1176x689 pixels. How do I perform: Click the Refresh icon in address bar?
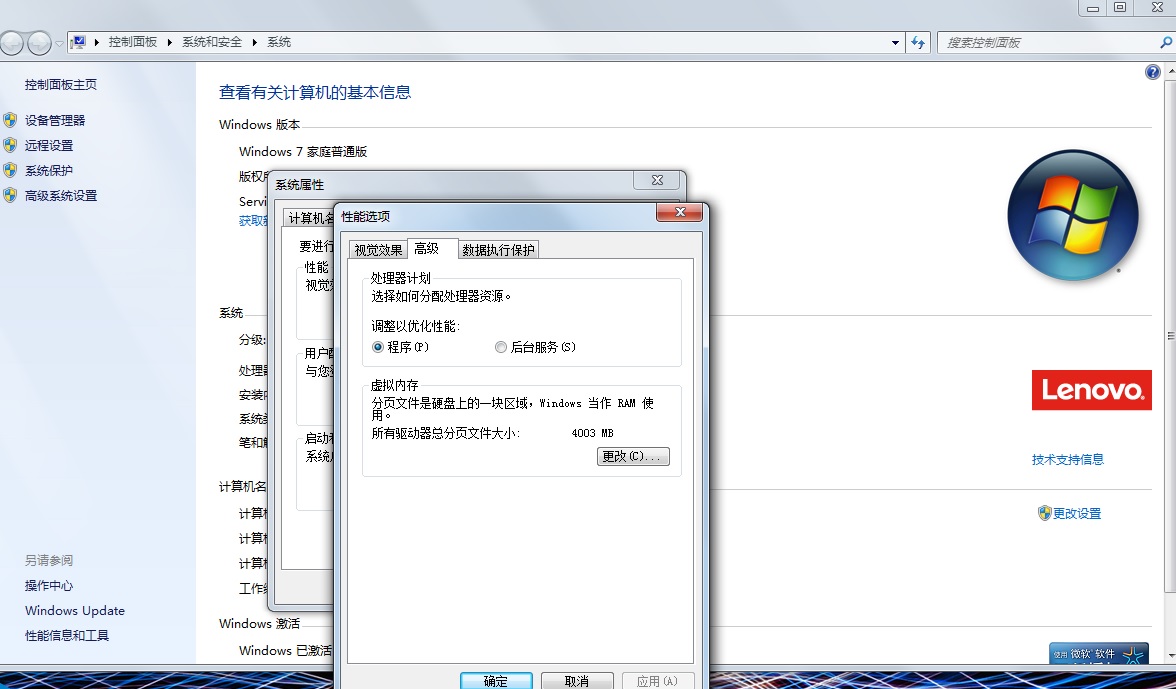tap(918, 42)
